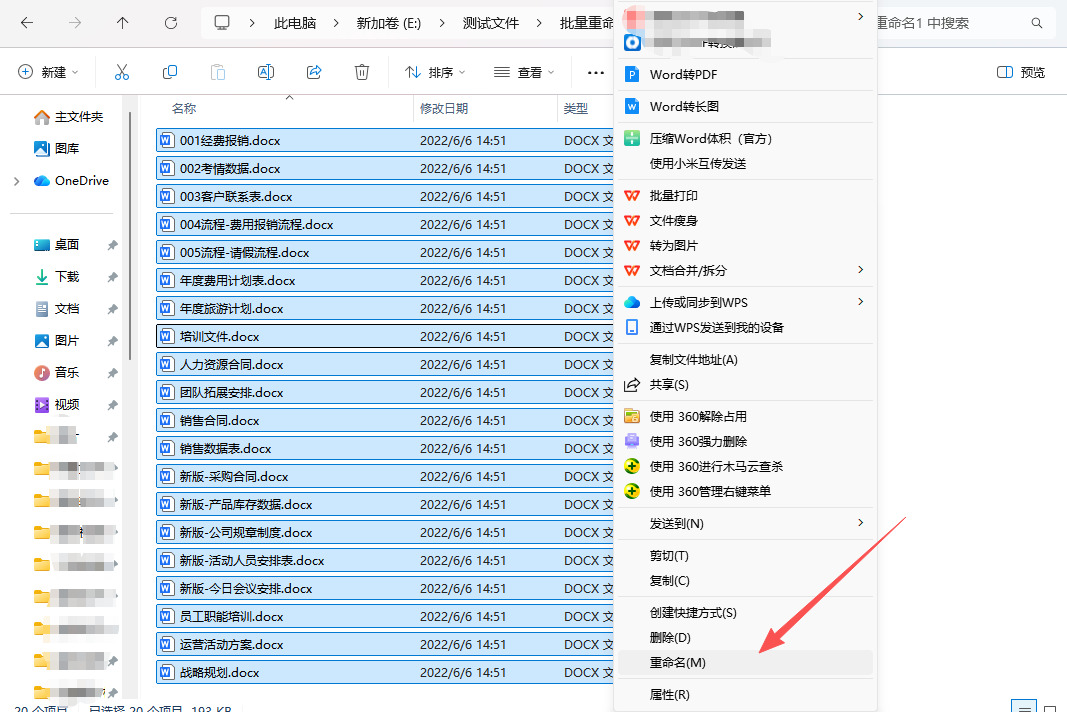
Task: Choose 重命名(M) in context menu
Action: (x=745, y=663)
